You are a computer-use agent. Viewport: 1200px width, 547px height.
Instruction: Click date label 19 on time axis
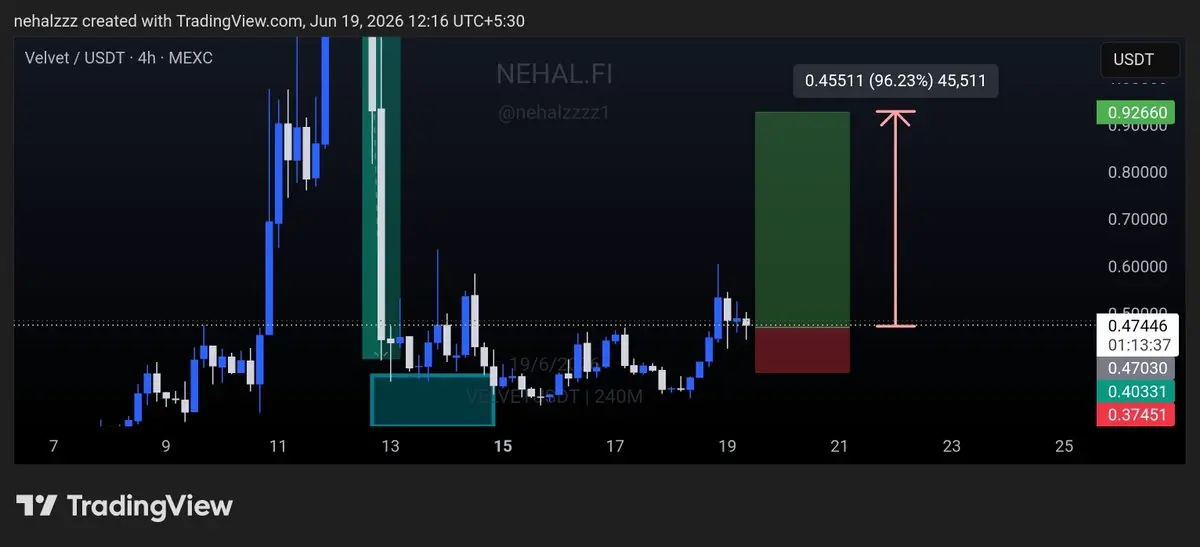coord(727,446)
